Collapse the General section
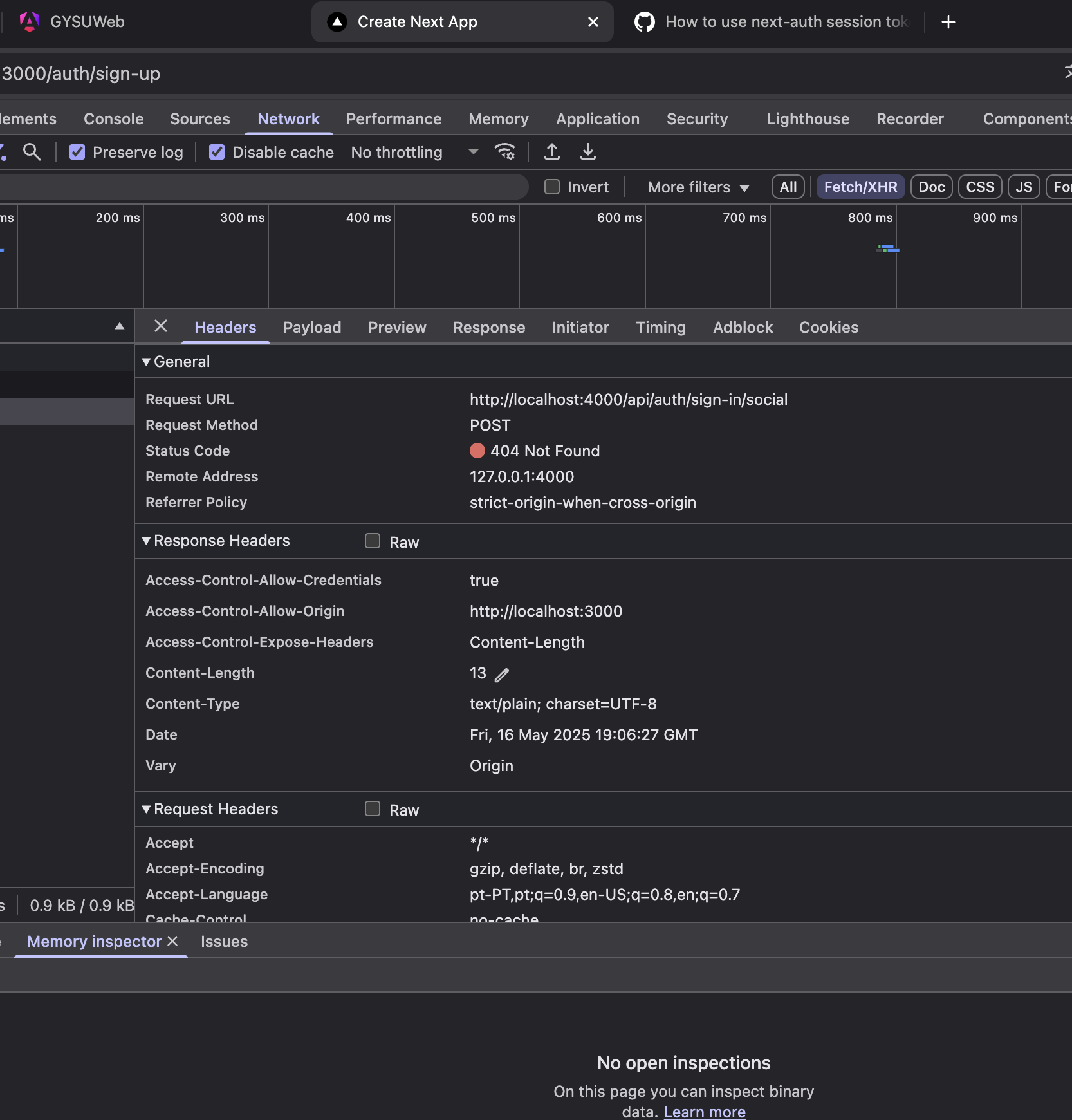This screenshot has height=1120, width=1072. pyautogui.click(x=146, y=362)
